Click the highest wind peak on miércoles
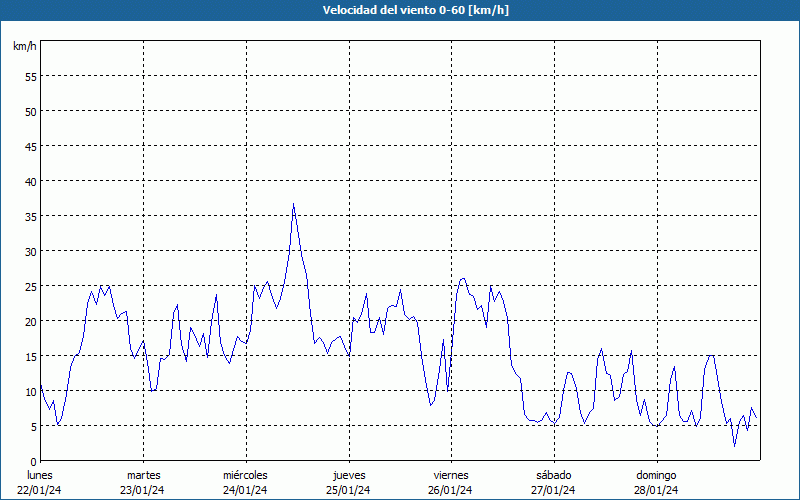800x500 pixels. point(293,204)
